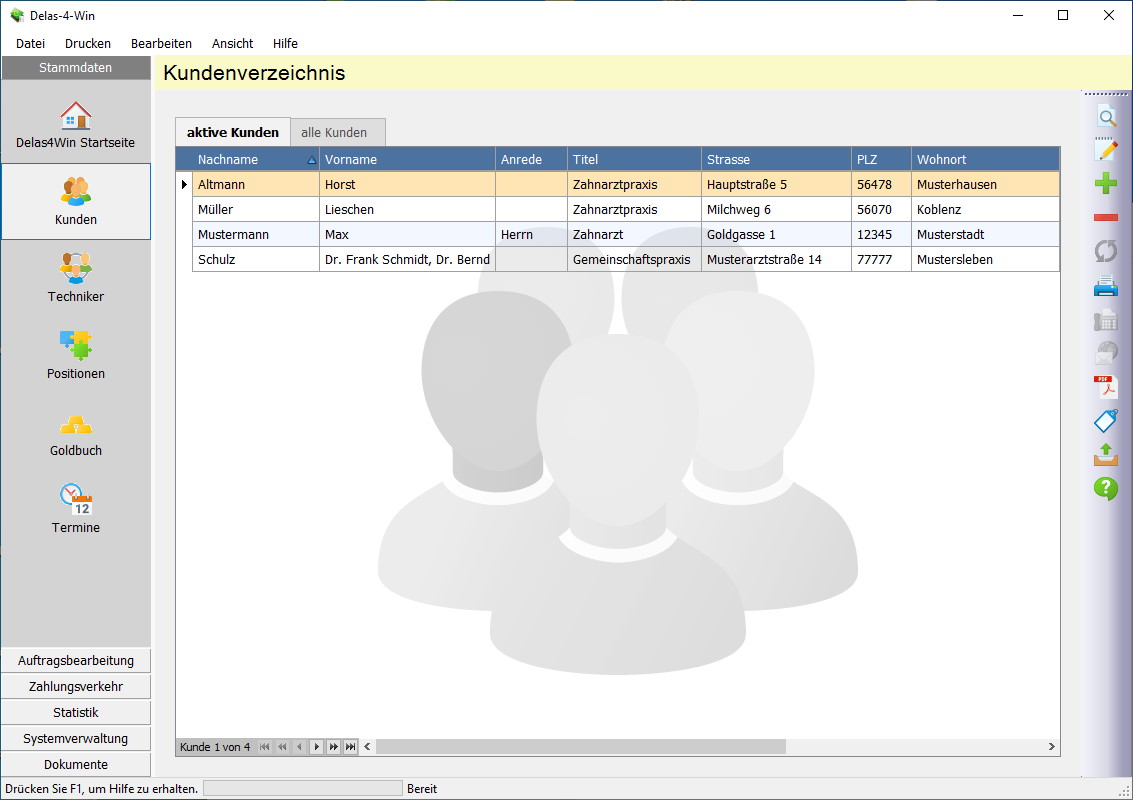Click the magnifier search icon in right toolbar
The image size is (1133, 800).
click(x=1106, y=117)
